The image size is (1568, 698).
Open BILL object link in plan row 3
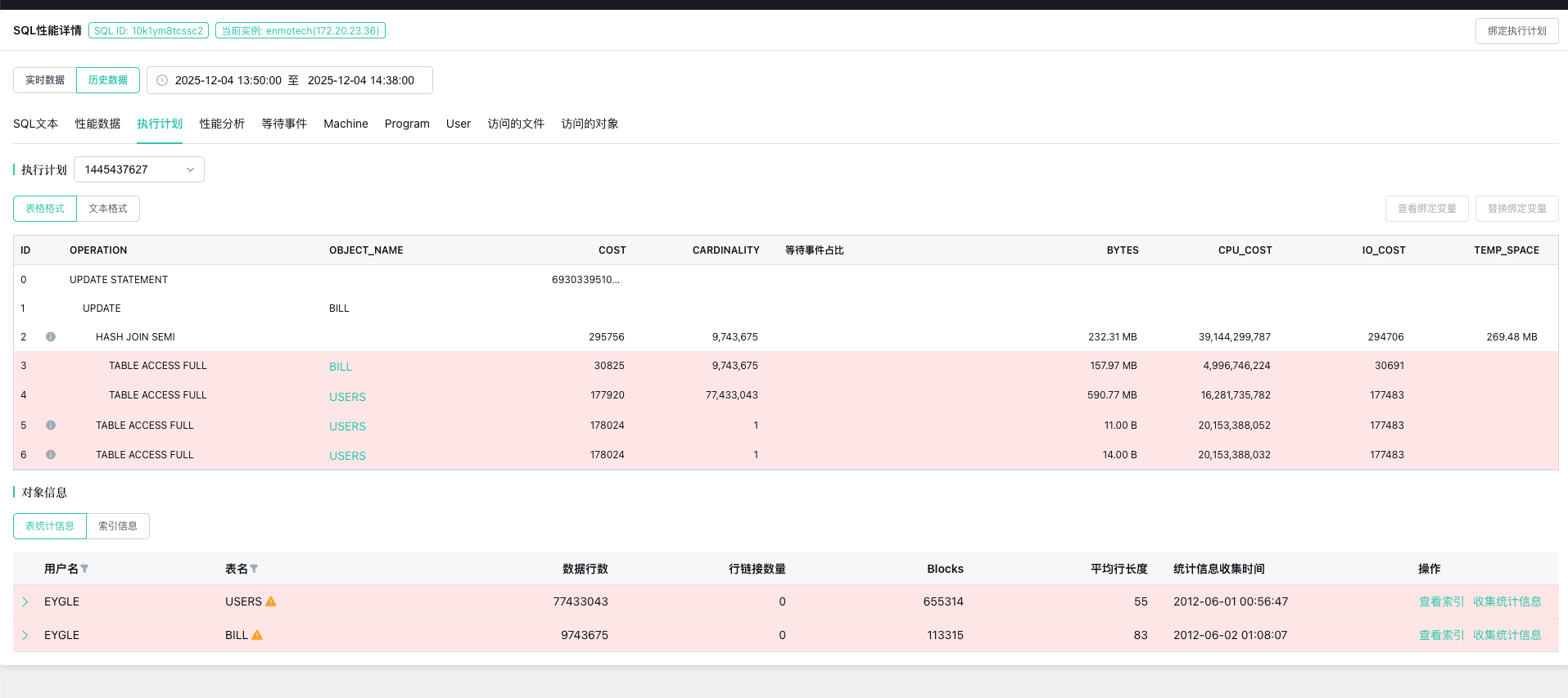pyautogui.click(x=341, y=367)
